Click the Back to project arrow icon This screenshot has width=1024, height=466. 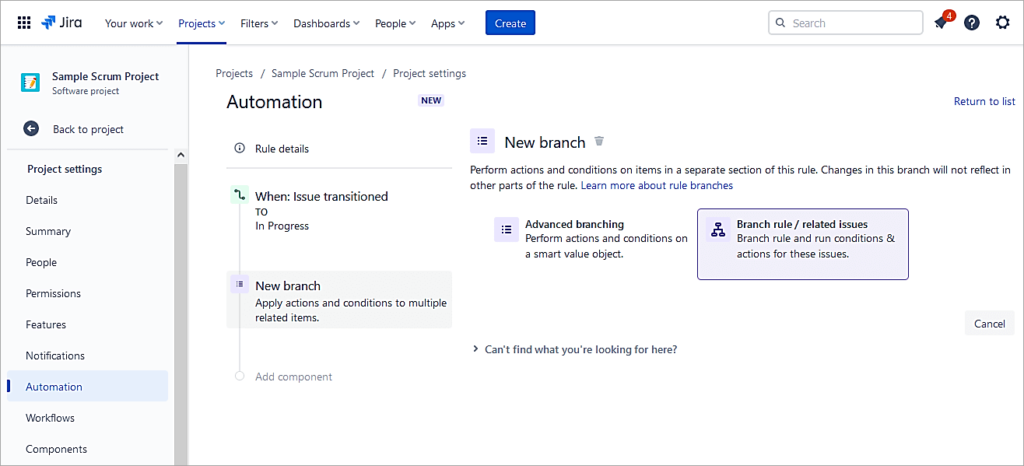(x=31, y=129)
